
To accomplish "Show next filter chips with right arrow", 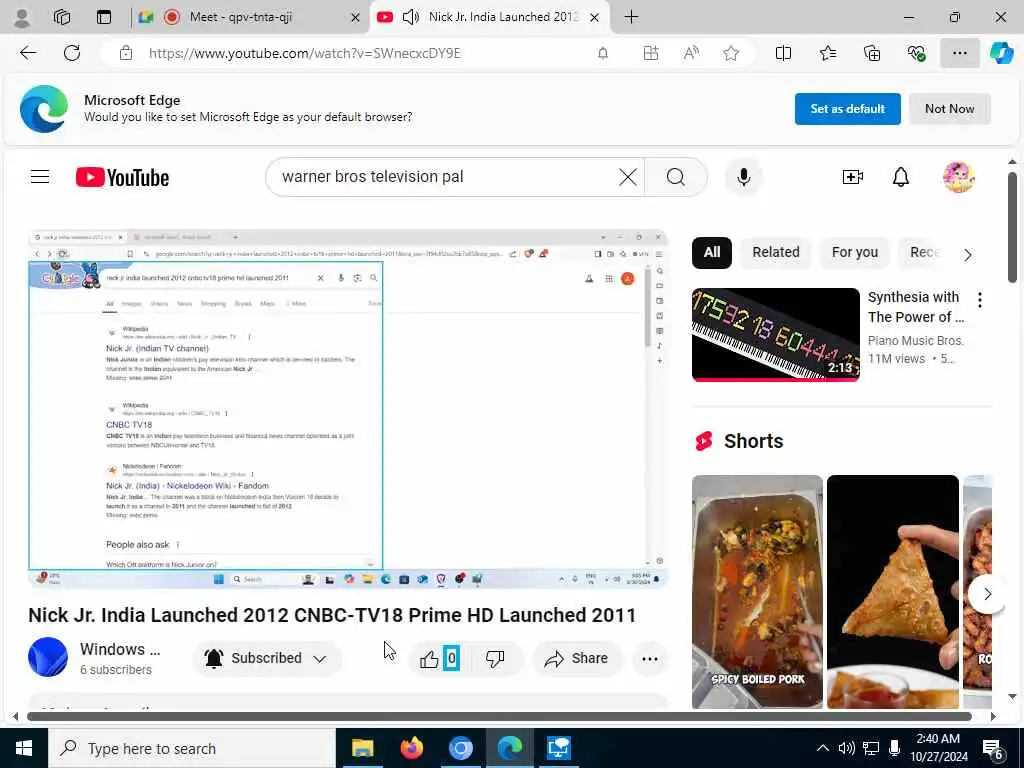I will (x=968, y=255).
